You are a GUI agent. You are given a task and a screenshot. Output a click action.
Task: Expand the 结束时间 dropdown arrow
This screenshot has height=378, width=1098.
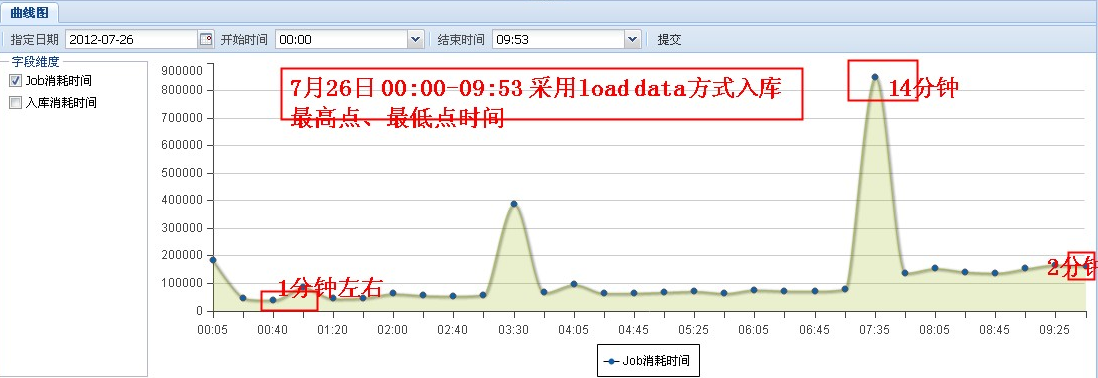tap(632, 40)
